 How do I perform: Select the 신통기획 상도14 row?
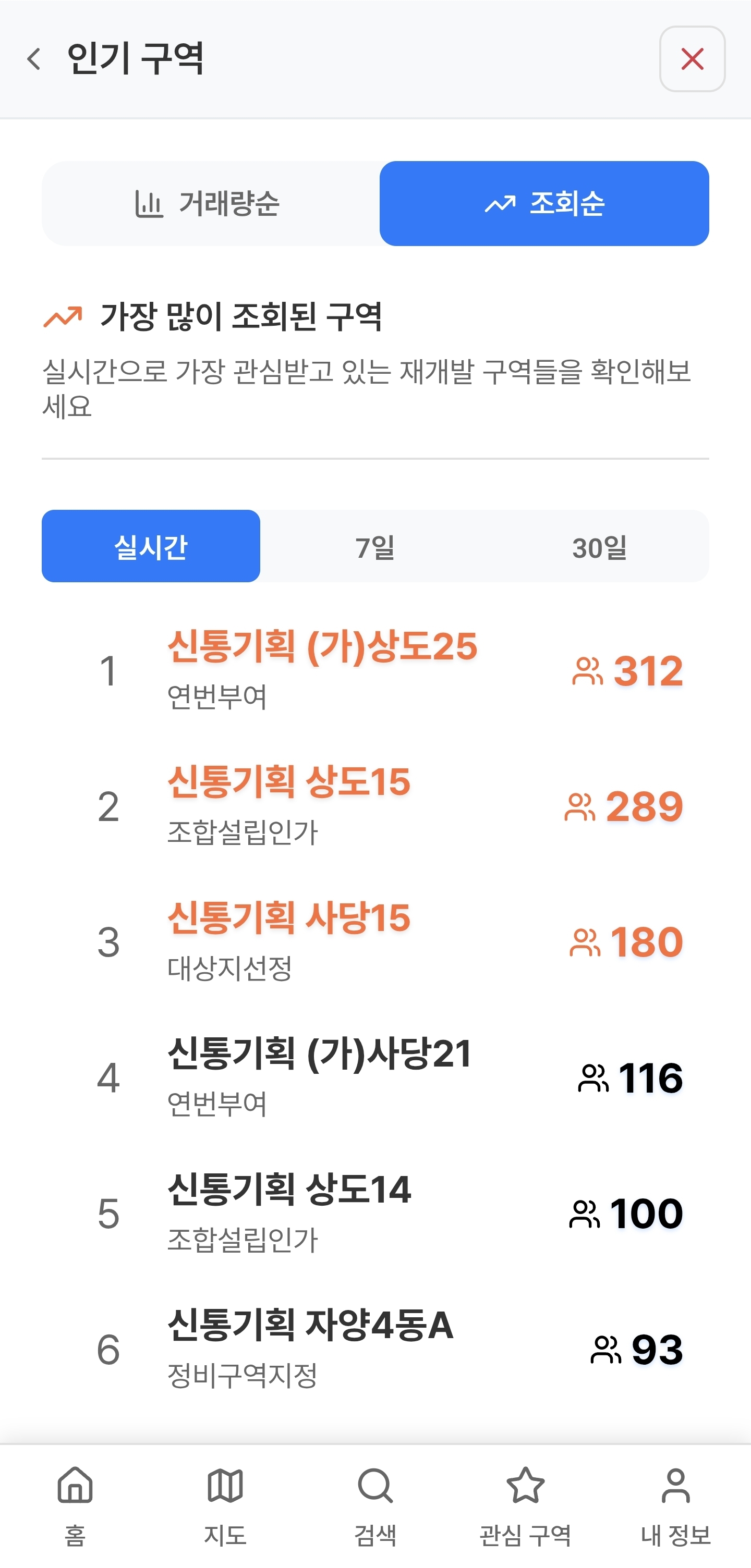pos(289,1190)
